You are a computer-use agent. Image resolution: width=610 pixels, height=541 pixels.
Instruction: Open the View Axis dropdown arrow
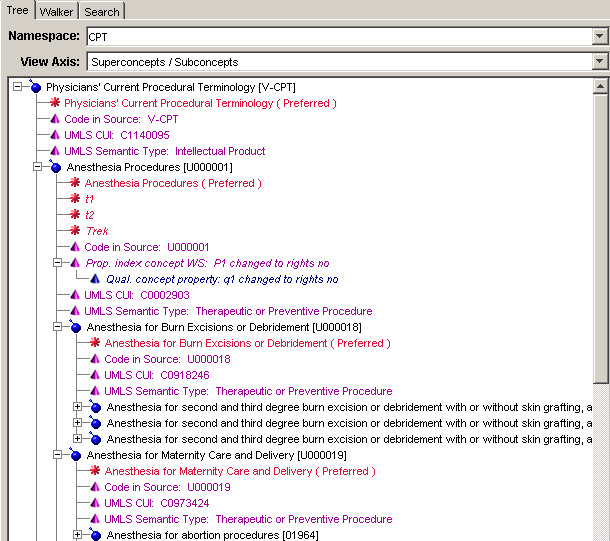point(599,61)
